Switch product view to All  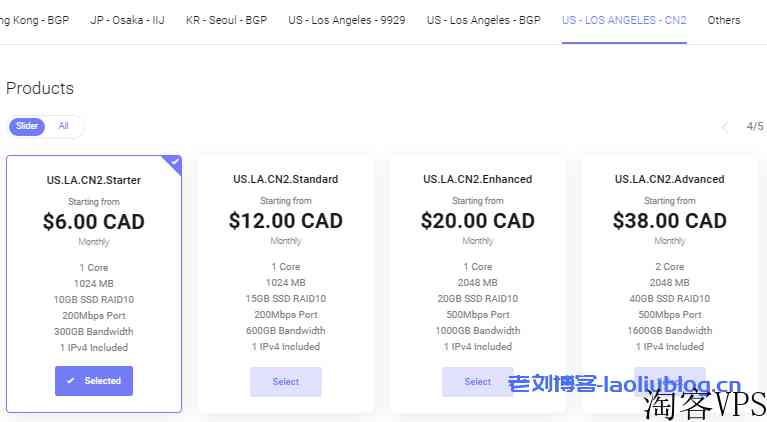[63, 126]
